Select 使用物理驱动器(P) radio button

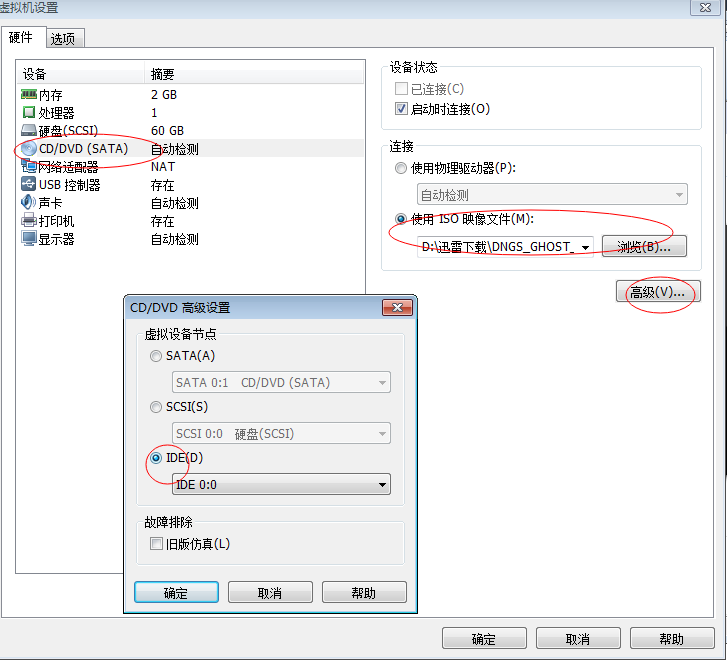coord(401,168)
